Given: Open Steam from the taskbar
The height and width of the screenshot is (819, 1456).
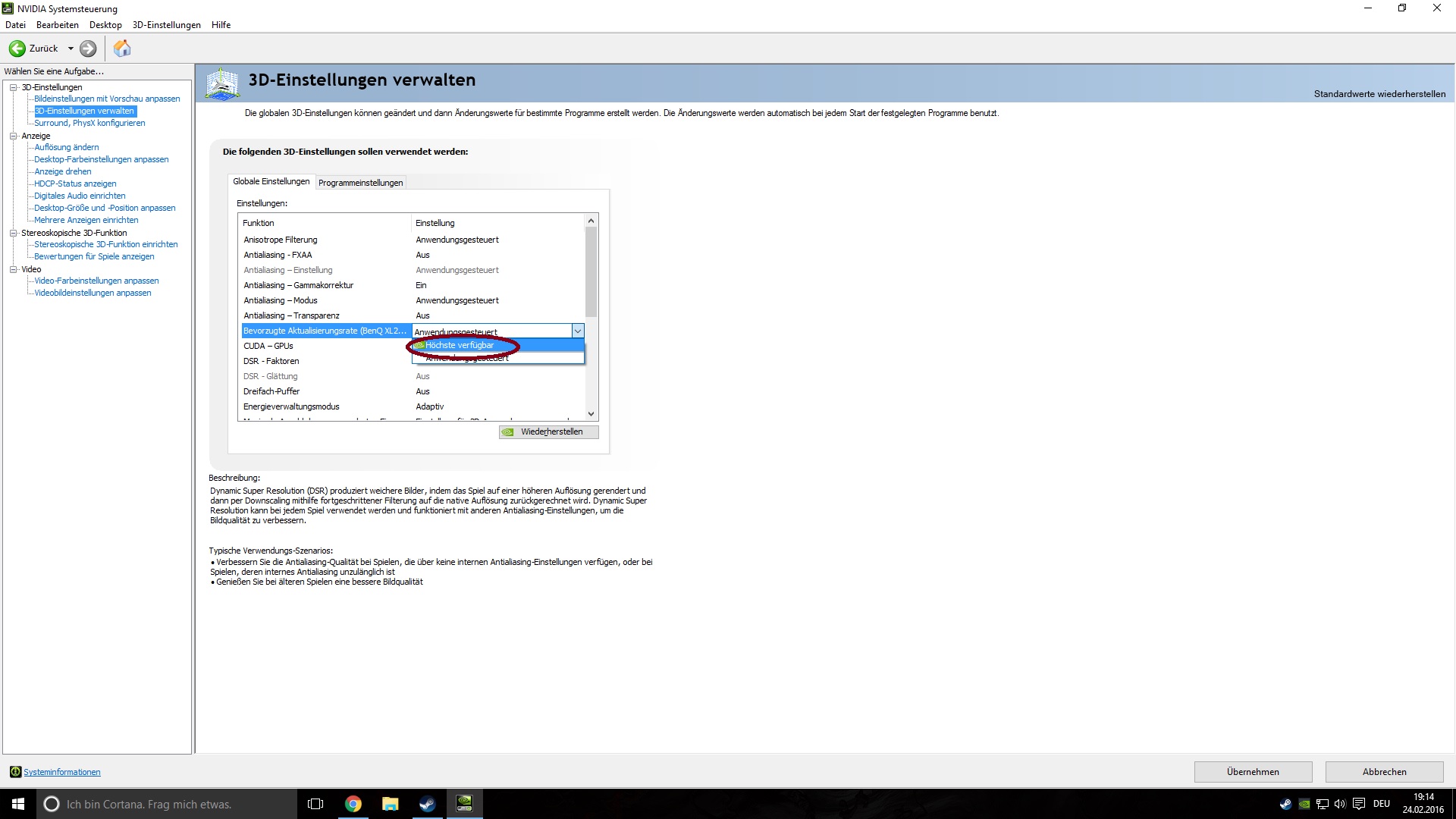Looking at the screenshot, I should 427,804.
